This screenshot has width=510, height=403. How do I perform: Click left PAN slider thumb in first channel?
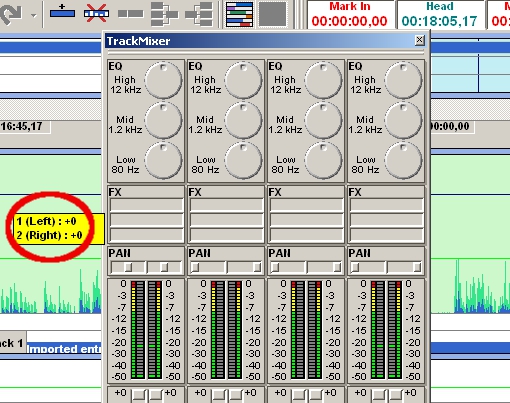(x=128, y=267)
